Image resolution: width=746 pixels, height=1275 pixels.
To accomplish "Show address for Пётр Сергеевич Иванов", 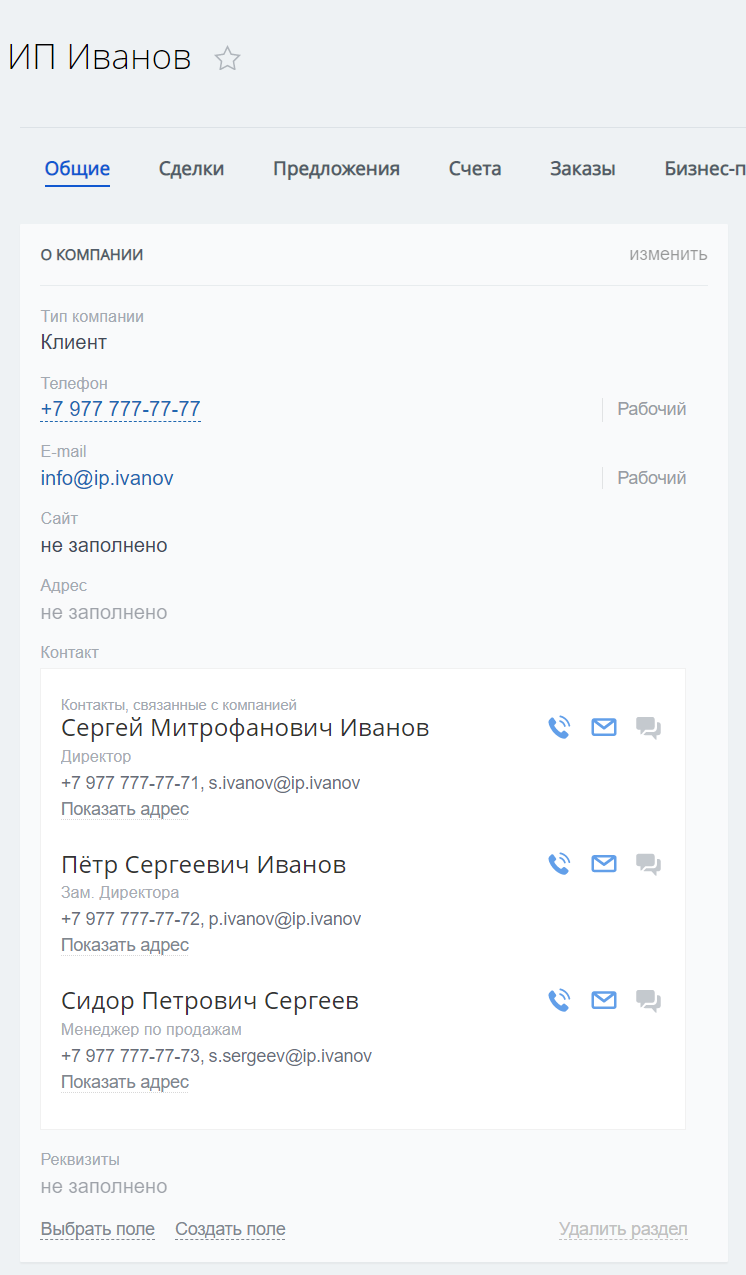I will pos(125,945).
